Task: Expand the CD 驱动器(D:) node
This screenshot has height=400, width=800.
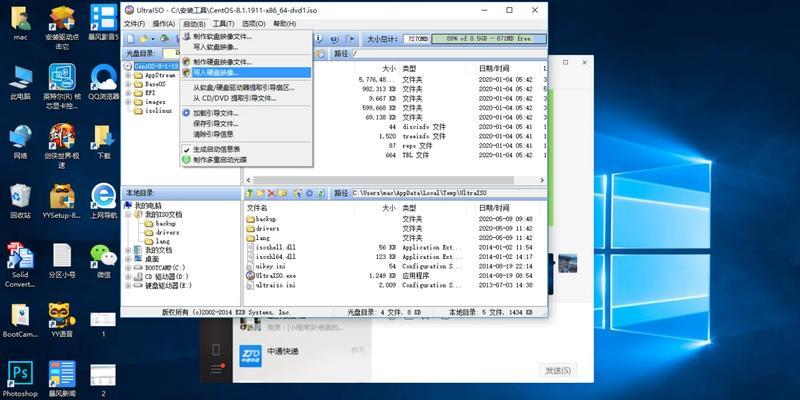Action: tap(128, 277)
